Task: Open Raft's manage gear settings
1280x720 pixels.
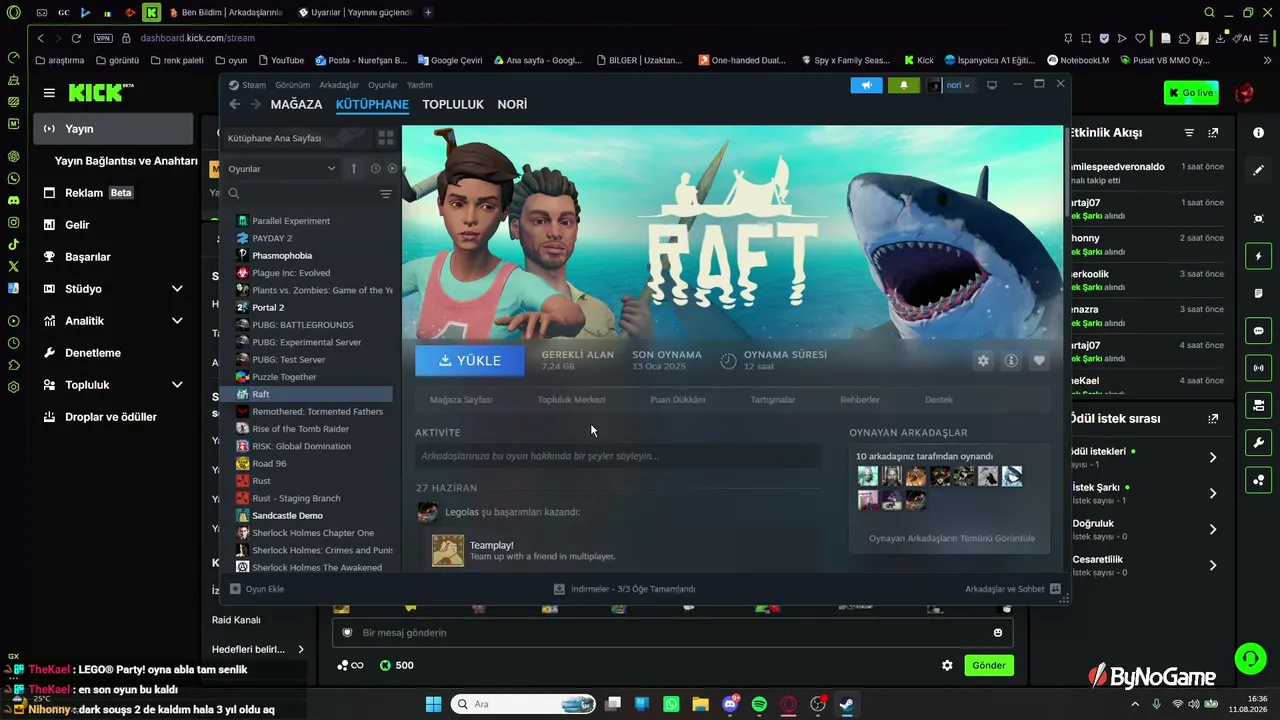Action: 983,361
